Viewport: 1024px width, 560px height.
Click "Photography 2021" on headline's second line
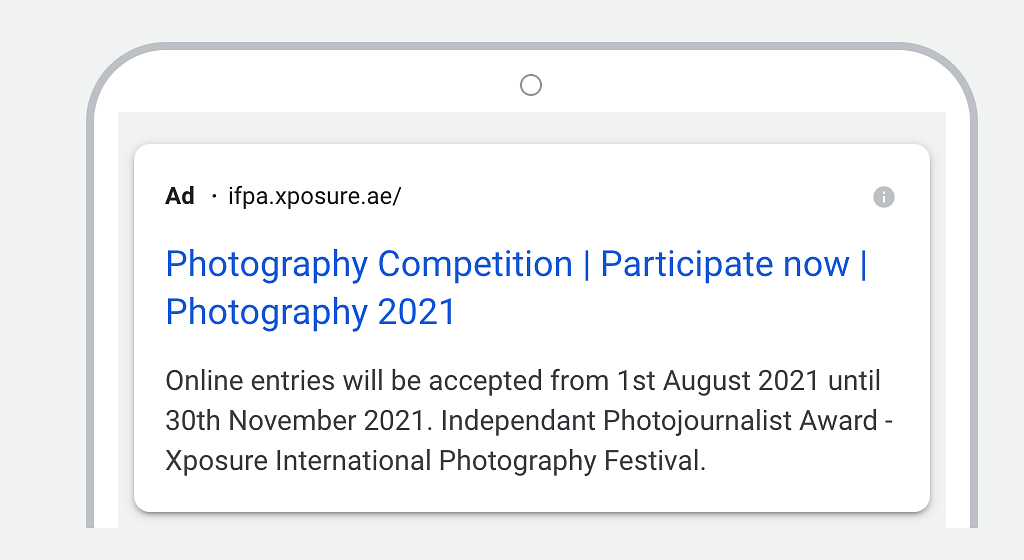(310, 313)
